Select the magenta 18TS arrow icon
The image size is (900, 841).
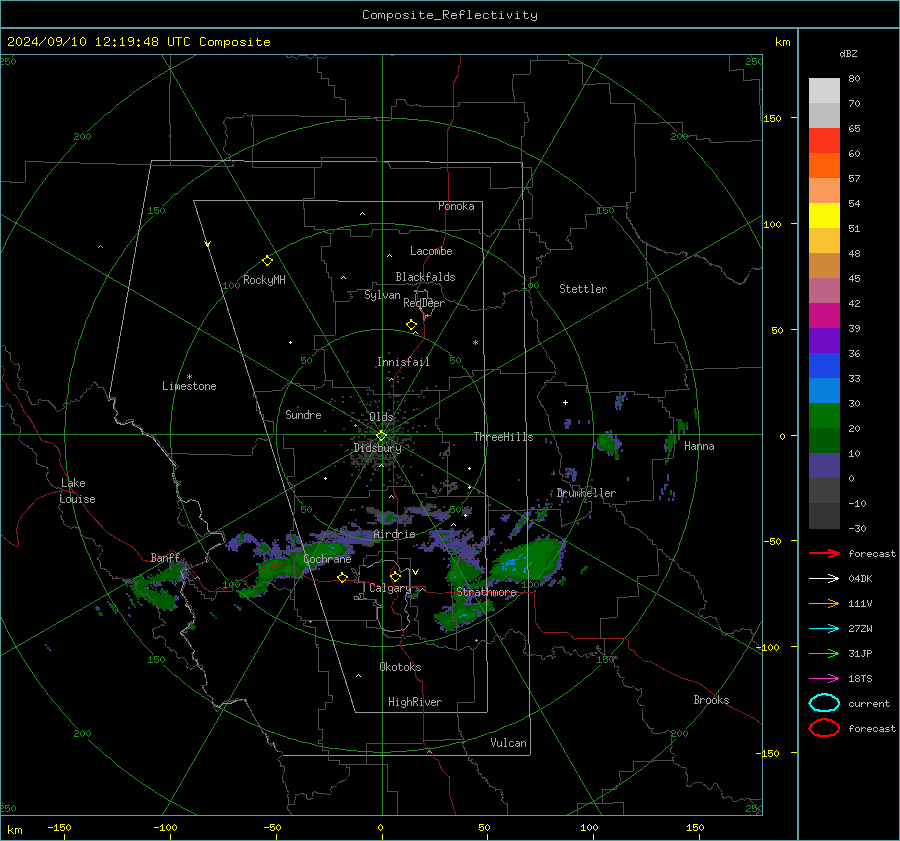pyautogui.click(x=824, y=679)
